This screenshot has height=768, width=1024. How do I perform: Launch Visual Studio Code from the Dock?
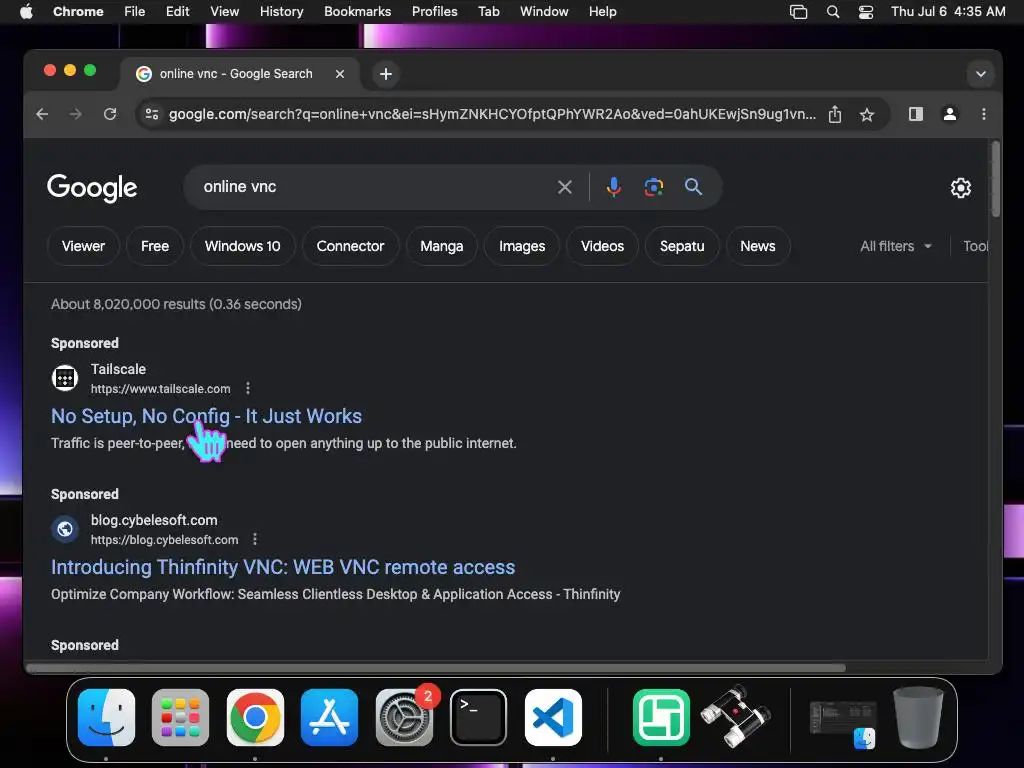[552, 717]
